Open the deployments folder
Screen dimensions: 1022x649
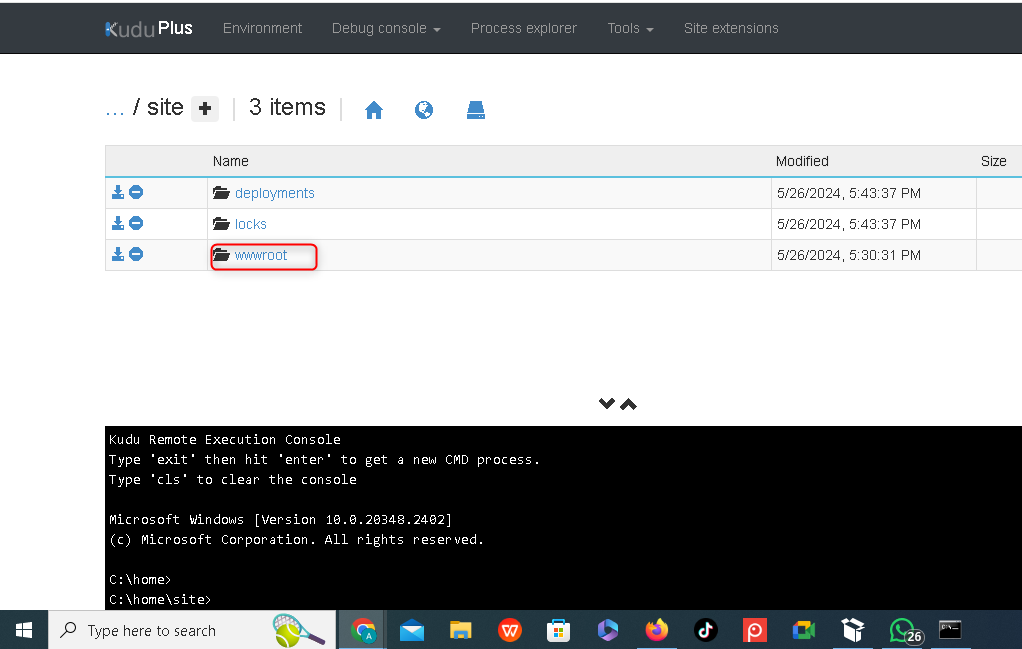(274, 194)
